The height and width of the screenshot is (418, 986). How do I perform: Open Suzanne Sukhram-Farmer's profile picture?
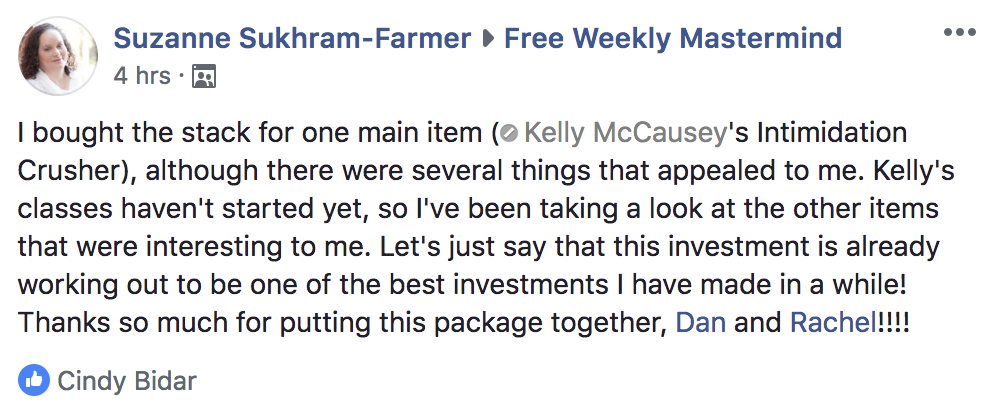pyautogui.click(x=58, y=56)
